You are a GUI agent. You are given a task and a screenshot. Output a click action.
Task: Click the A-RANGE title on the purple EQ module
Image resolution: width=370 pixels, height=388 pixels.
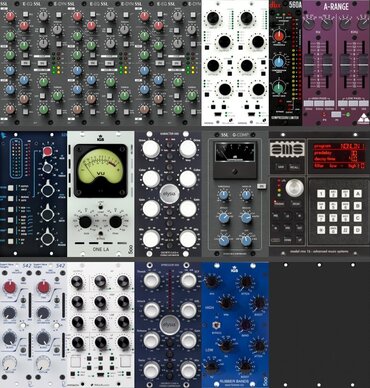click(336, 7)
